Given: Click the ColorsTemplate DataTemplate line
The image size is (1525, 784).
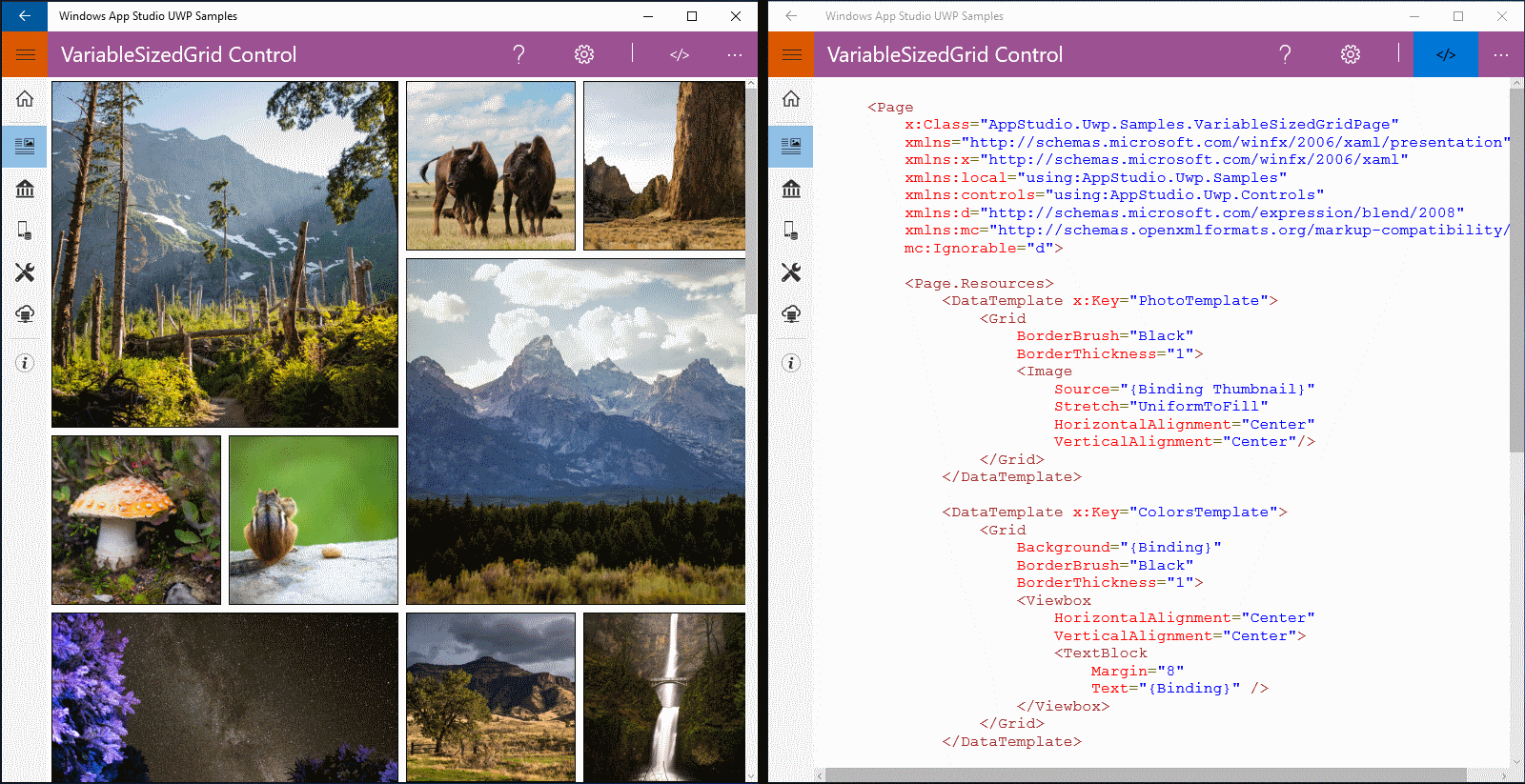Looking at the screenshot, I should pyautogui.click(x=1114, y=513).
